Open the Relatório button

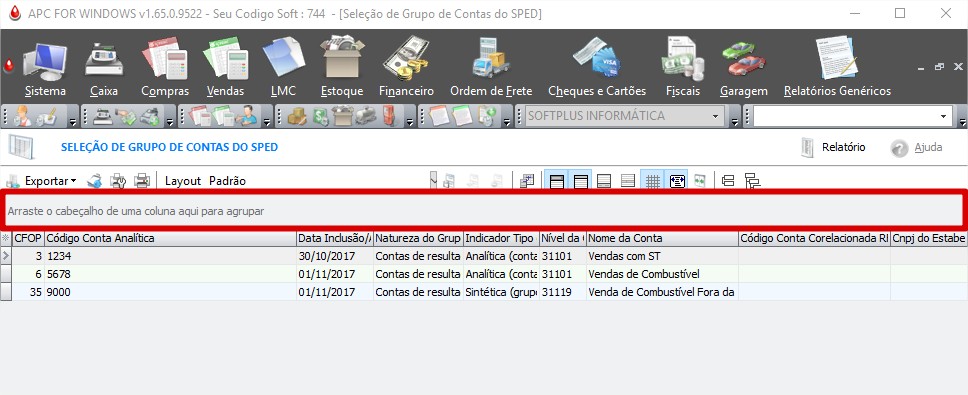[x=833, y=148]
